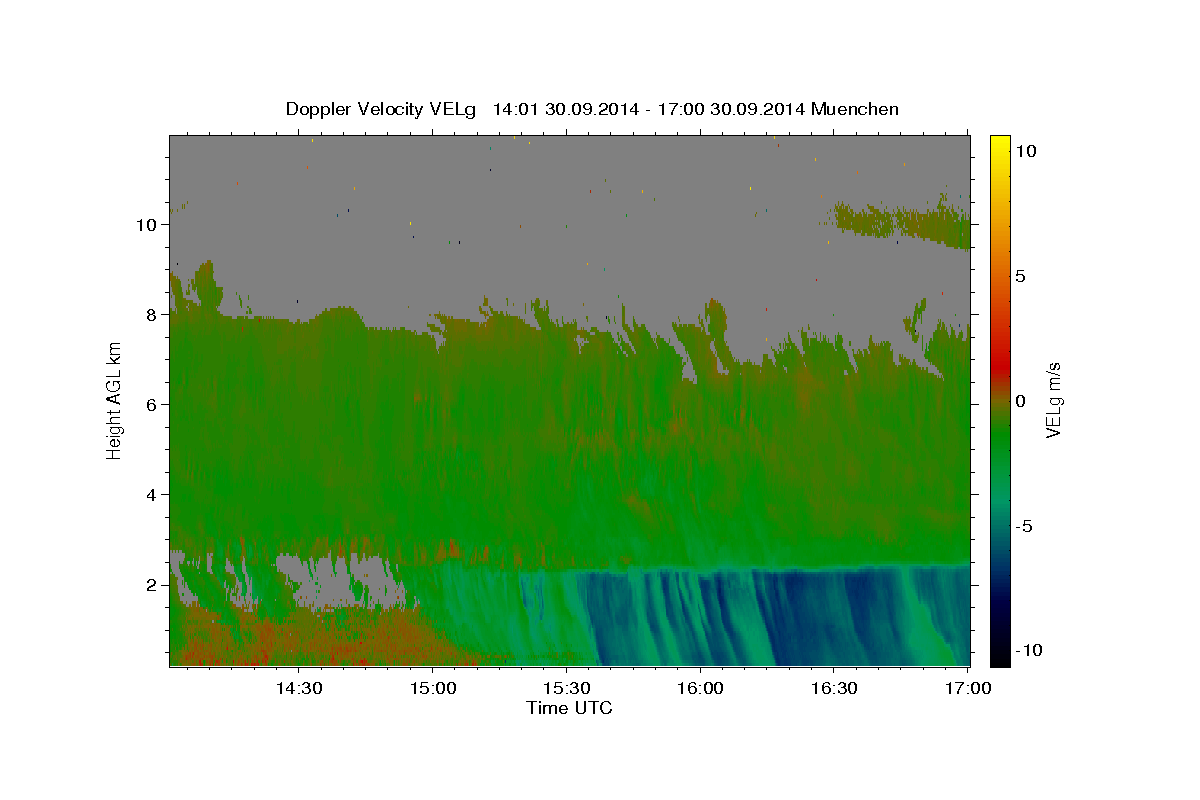
Task: Click the colorbar value '-5'
Action: [x=1024, y=526]
